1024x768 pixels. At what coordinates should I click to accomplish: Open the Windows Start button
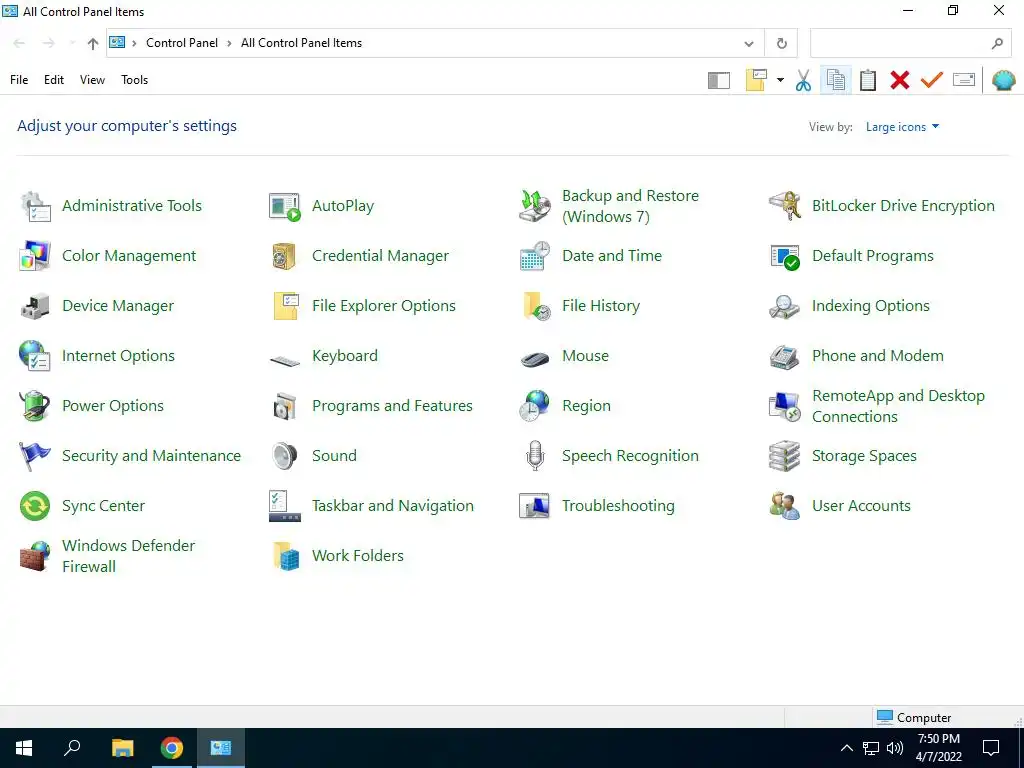24,748
